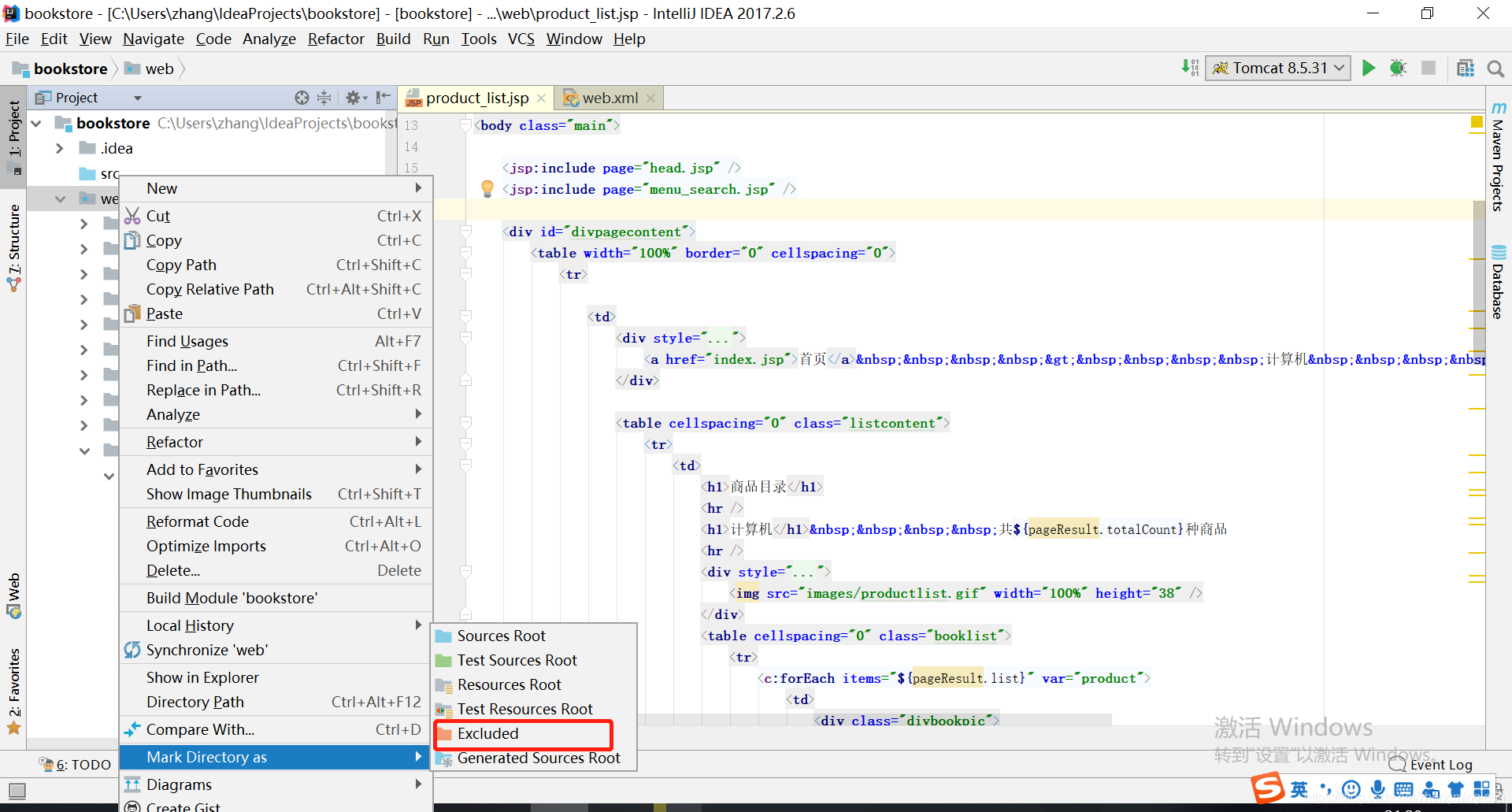Open the Analyze submenu in context menu
Image resolution: width=1512 pixels, height=812 pixels.
pos(276,414)
